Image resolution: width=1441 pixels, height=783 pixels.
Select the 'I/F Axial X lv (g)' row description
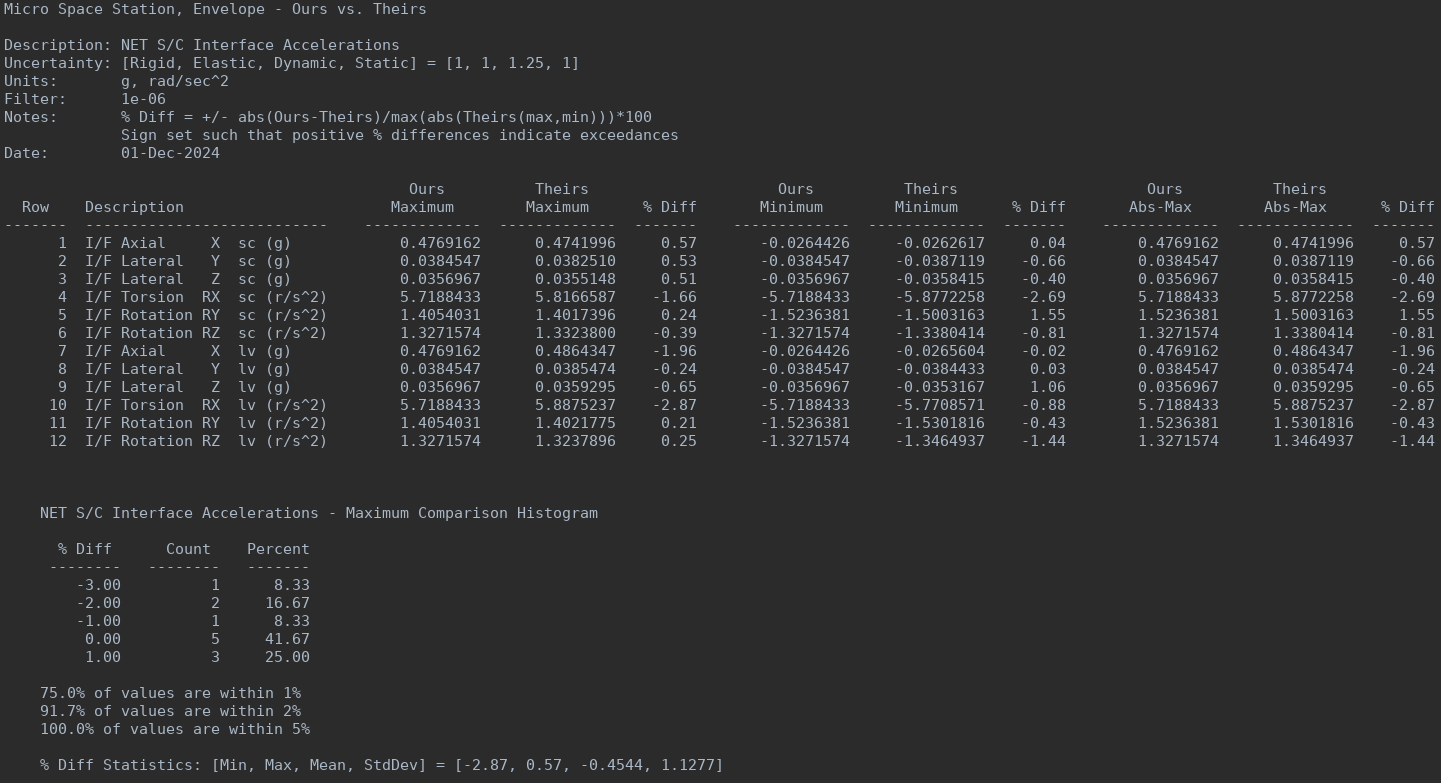[x=188, y=351]
